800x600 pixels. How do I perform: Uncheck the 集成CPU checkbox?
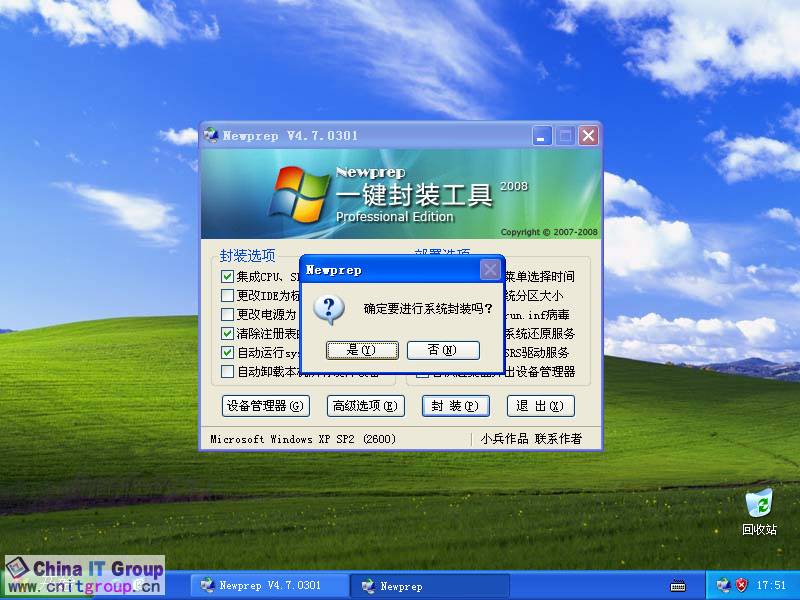coord(228,277)
